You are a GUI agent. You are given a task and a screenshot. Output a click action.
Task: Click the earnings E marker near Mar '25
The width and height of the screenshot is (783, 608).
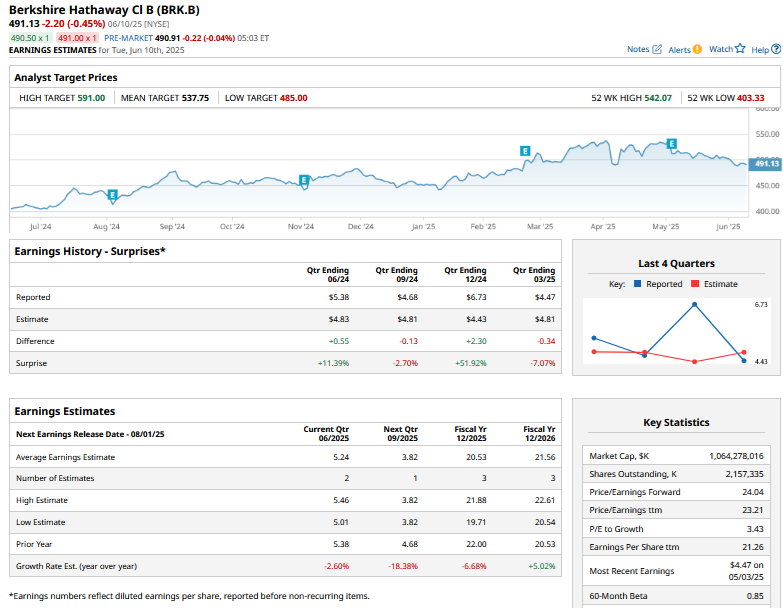pos(525,150)
